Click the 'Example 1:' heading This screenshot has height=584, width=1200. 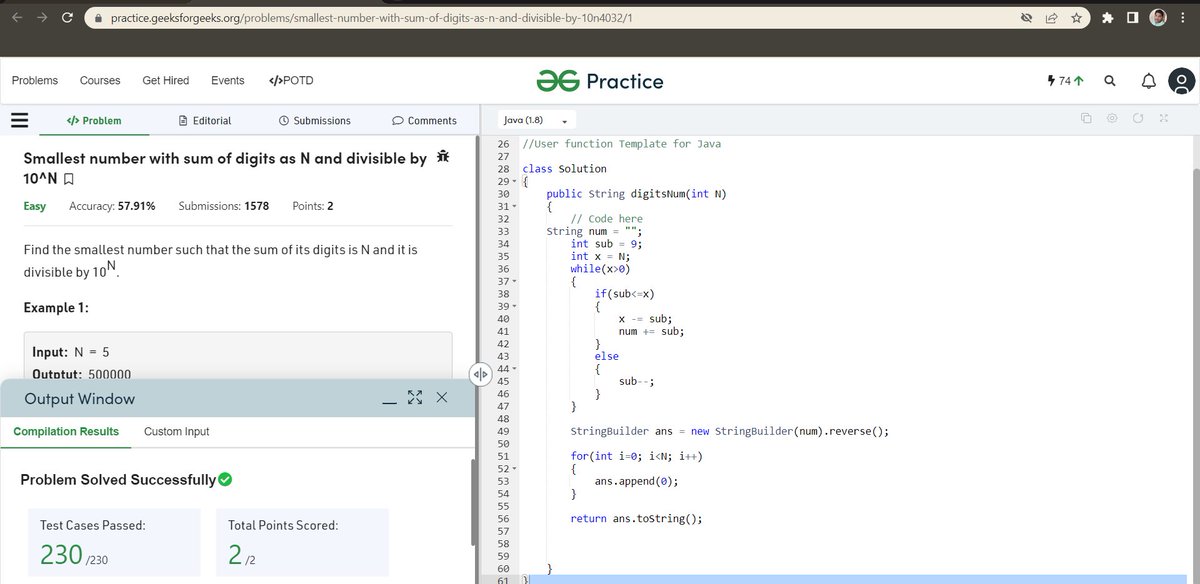tap(56, 308)
